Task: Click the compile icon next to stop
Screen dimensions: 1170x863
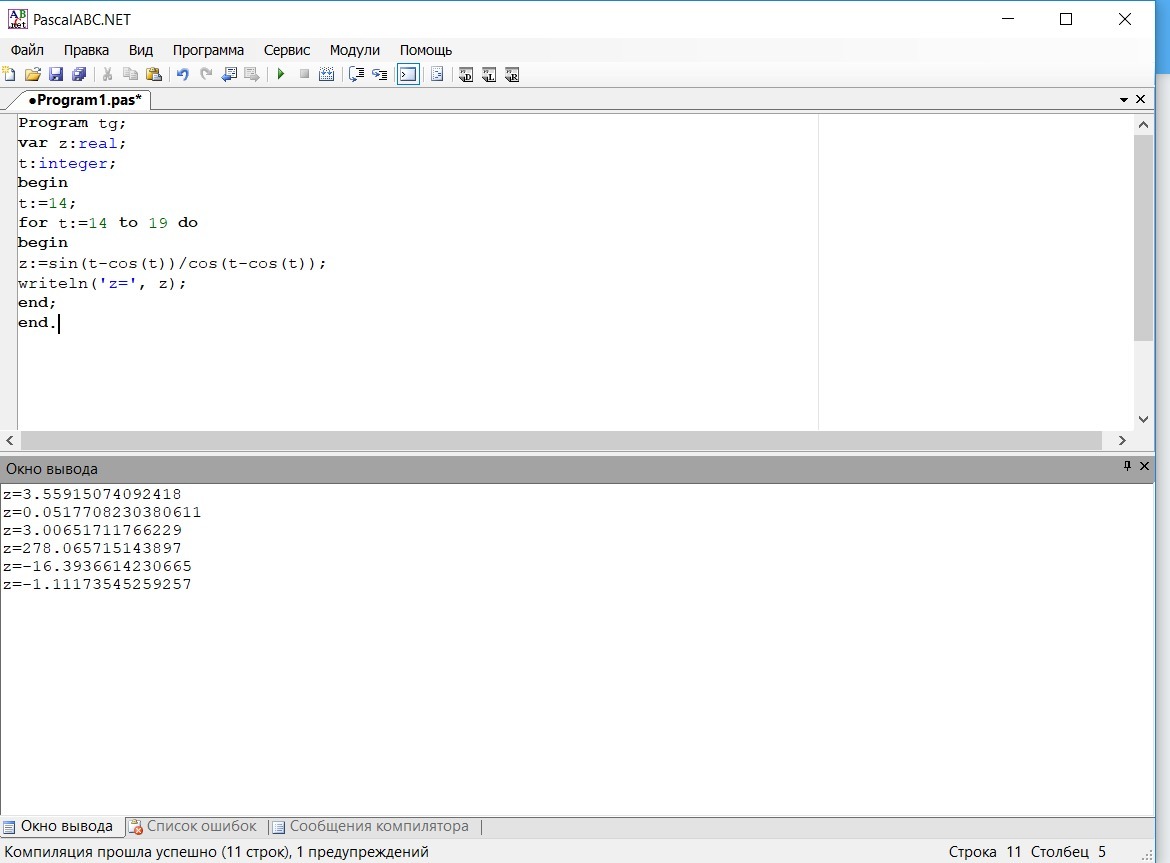Action: [327, 74]
